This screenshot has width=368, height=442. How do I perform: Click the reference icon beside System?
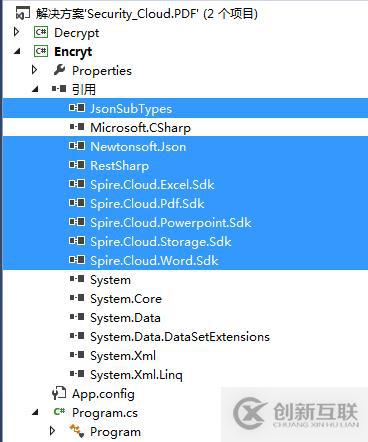77,279
